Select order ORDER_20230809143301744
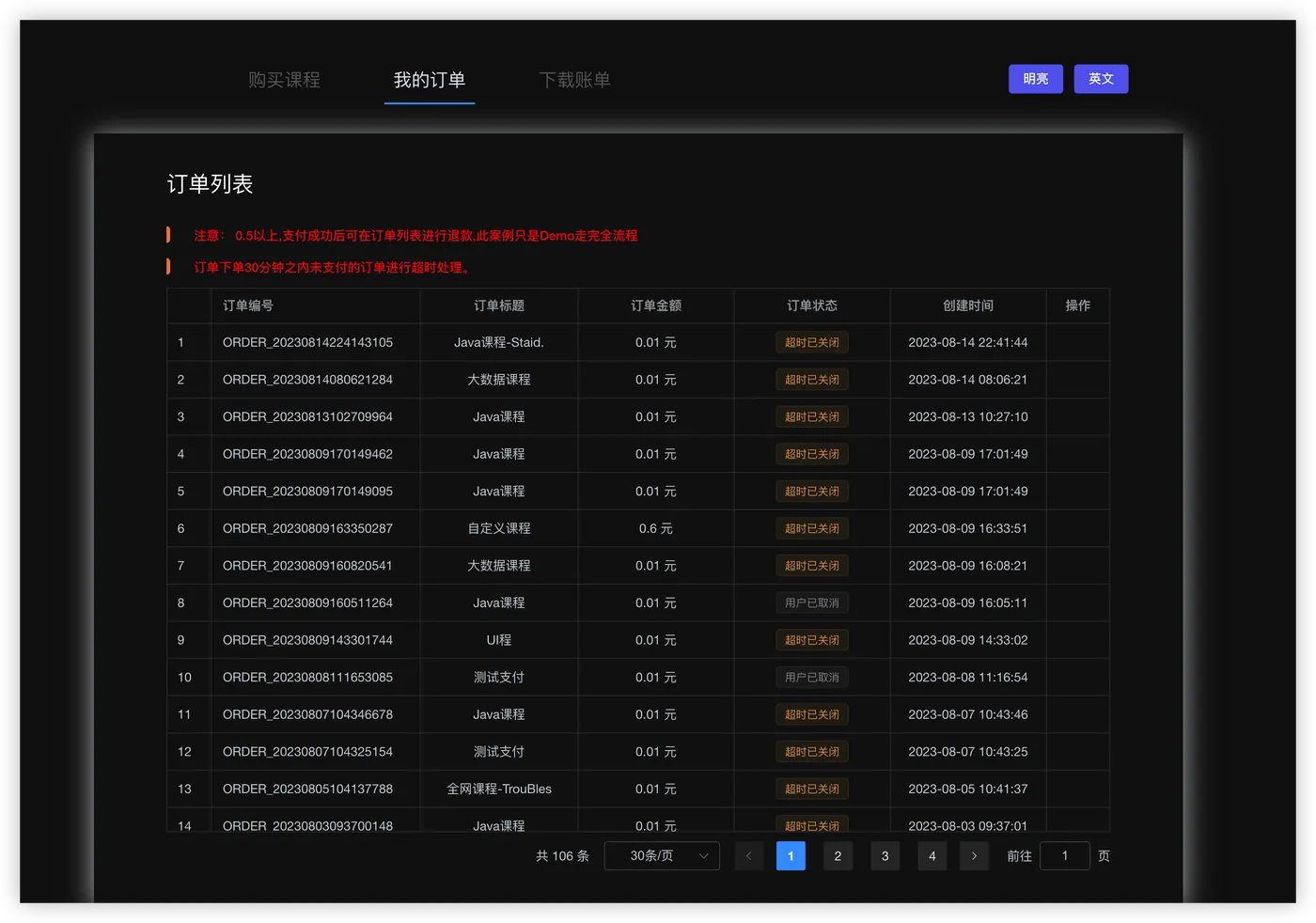The height and width of the screenshot is (923, 1316). point(307,640)
